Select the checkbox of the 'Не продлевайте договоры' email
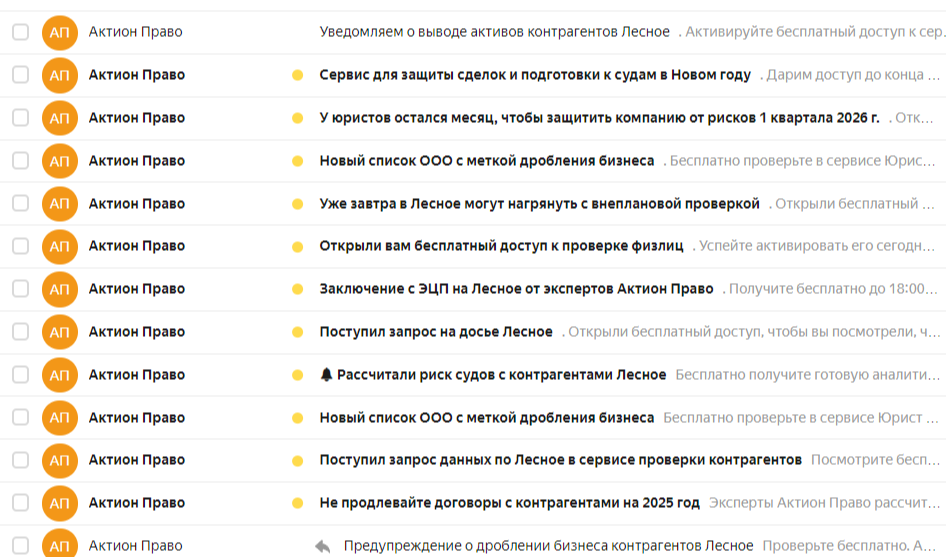 pyautogui.click(x=21, y=503)
